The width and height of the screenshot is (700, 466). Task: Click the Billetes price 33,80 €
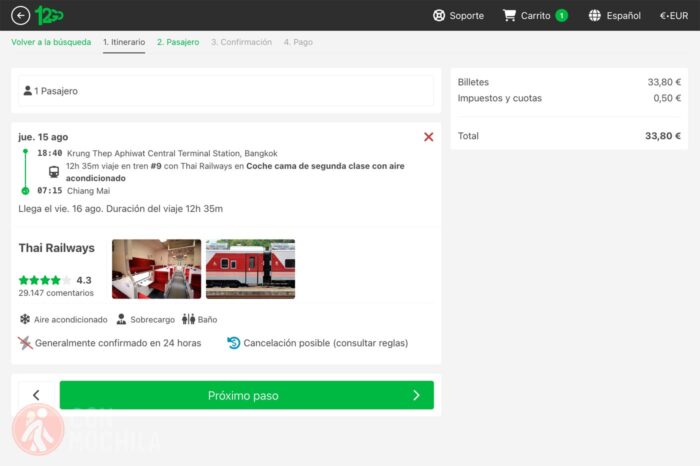click(664, 82)
